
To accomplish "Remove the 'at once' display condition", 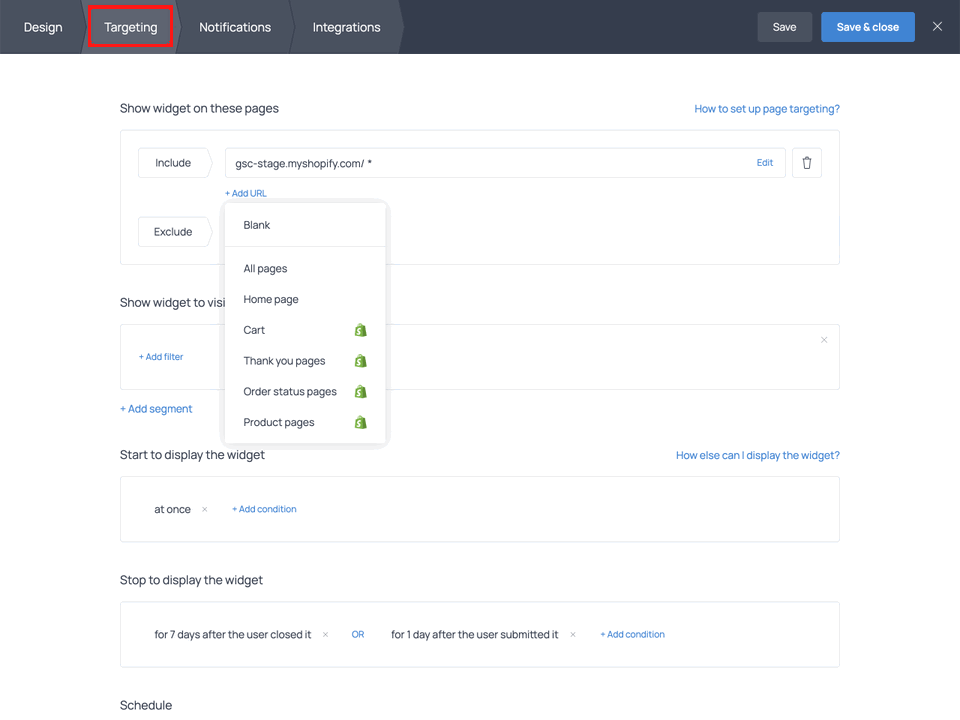I will pos(204,509).
